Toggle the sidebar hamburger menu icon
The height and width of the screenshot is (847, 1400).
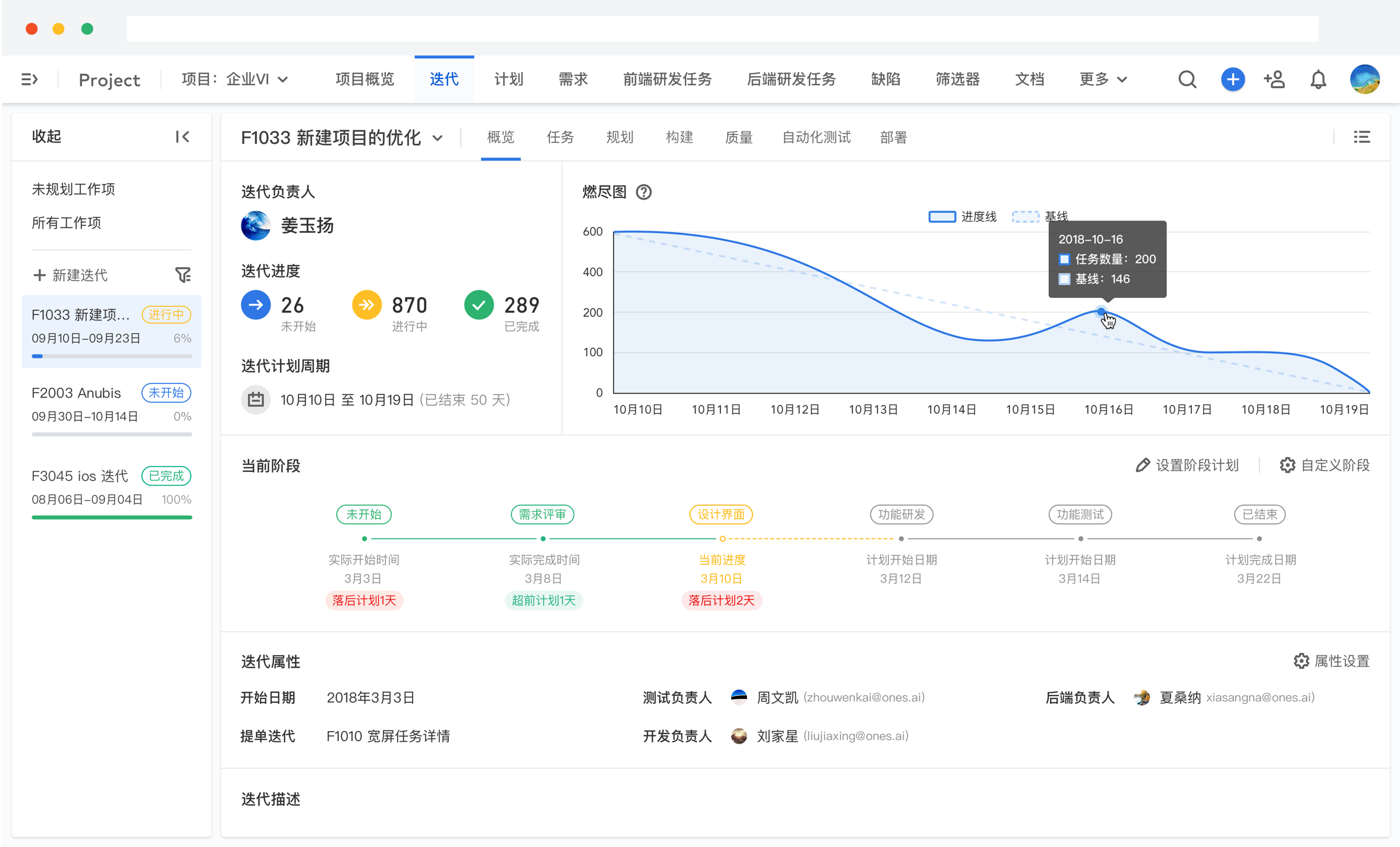tap(29, 79)
